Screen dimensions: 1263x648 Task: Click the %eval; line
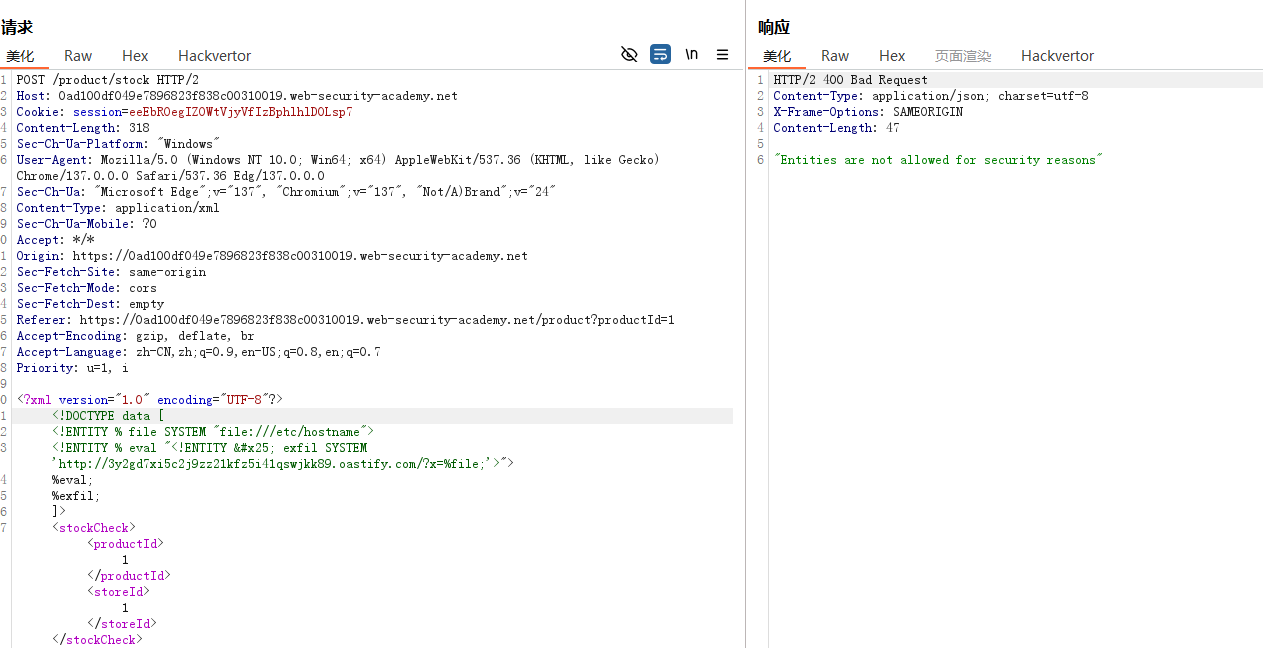click(73, 480)
